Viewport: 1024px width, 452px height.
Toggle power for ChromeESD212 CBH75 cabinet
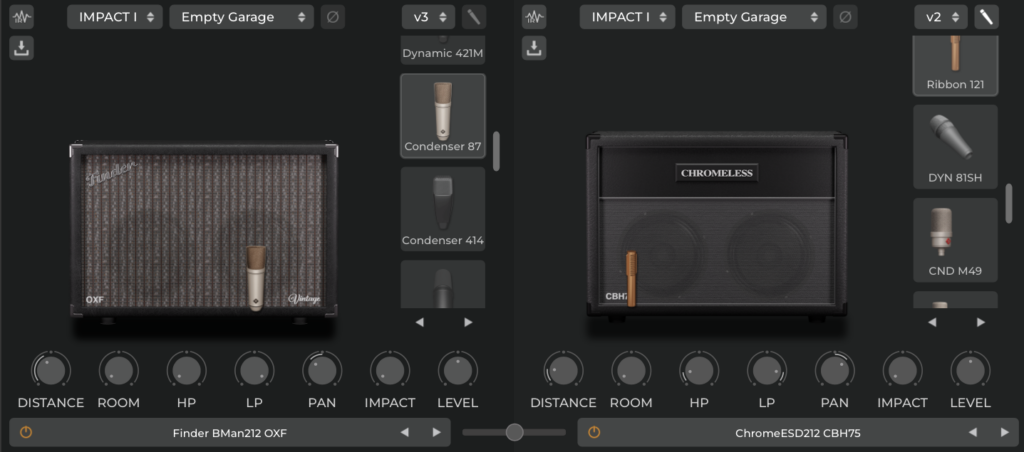(x=594, y=432)
